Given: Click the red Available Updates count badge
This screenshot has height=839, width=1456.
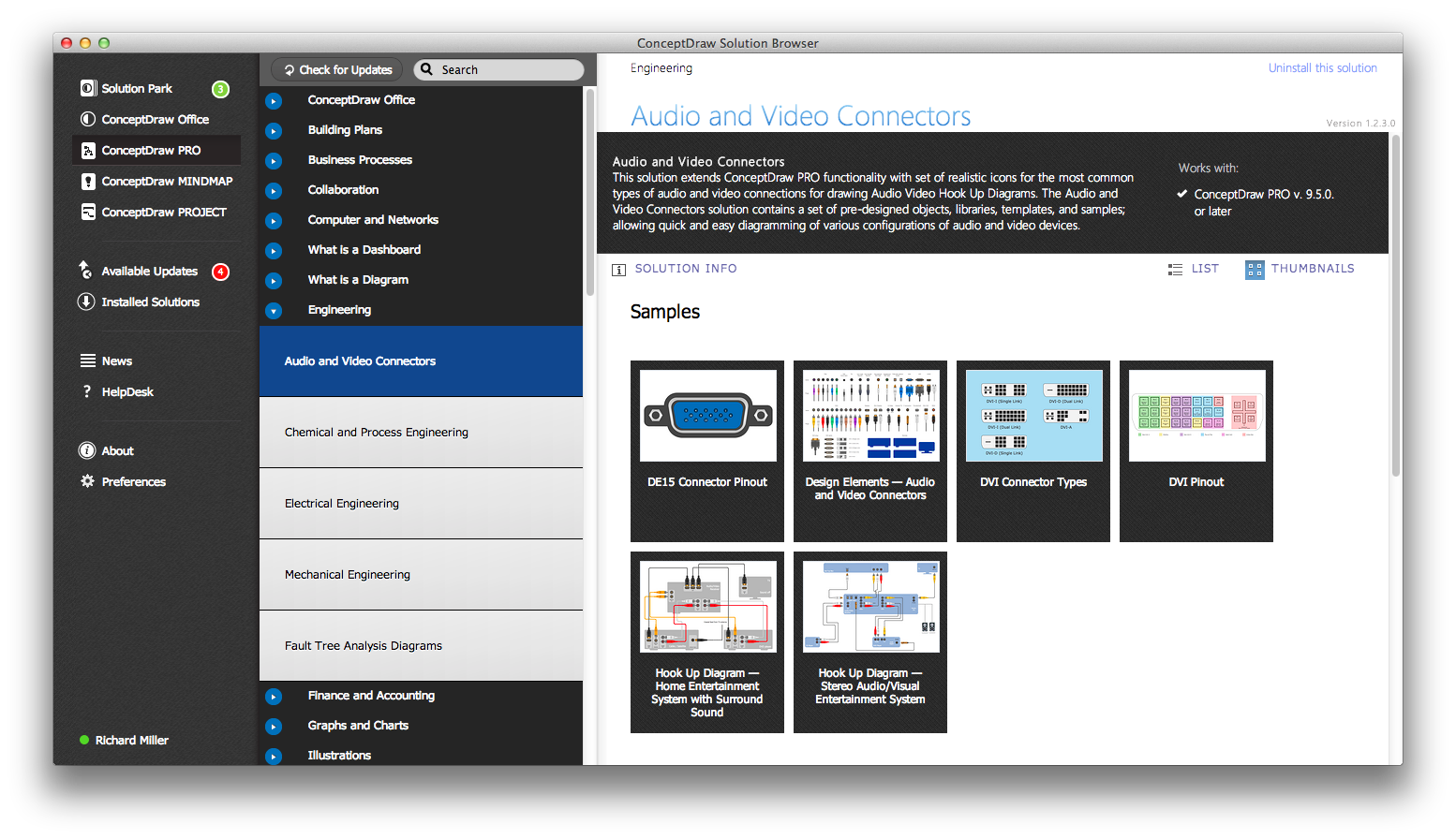Looking at the screenshot, I should point(220,272).
